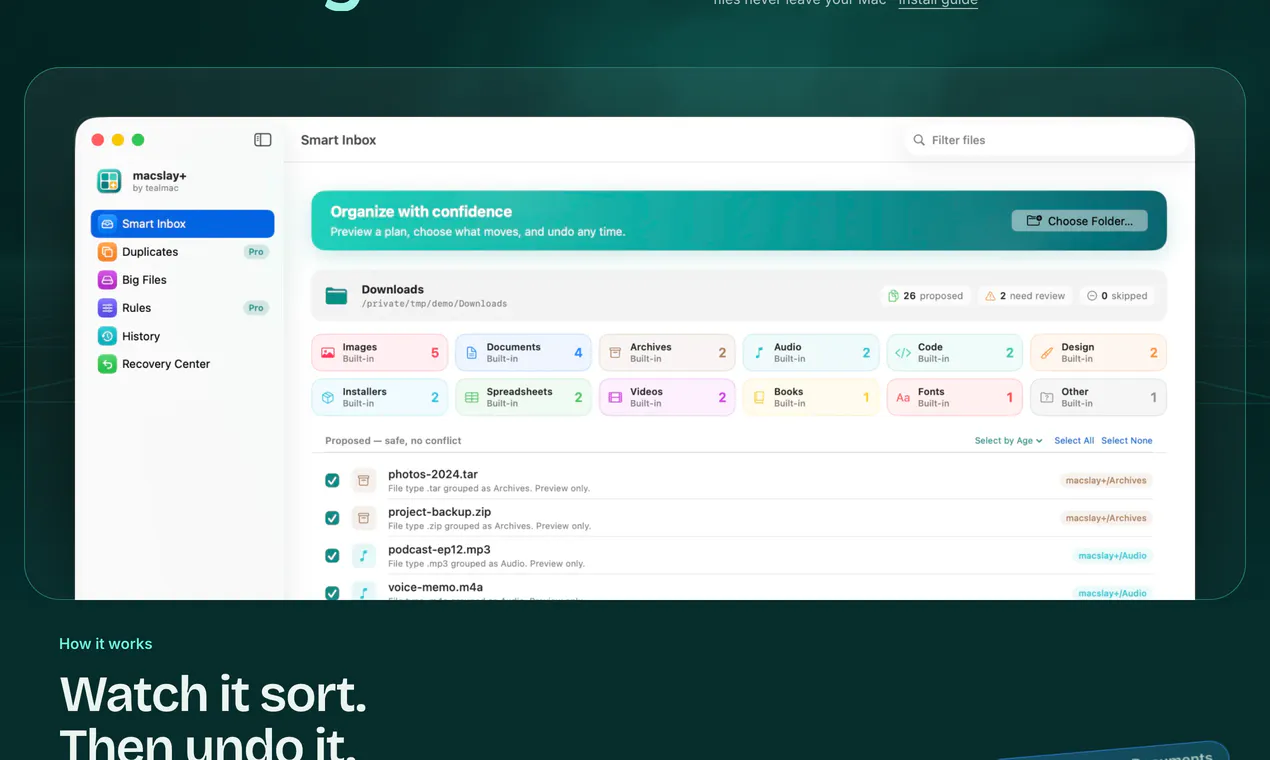
Task: Click the Recovery Center icon
Action: [x=107, y=364]
